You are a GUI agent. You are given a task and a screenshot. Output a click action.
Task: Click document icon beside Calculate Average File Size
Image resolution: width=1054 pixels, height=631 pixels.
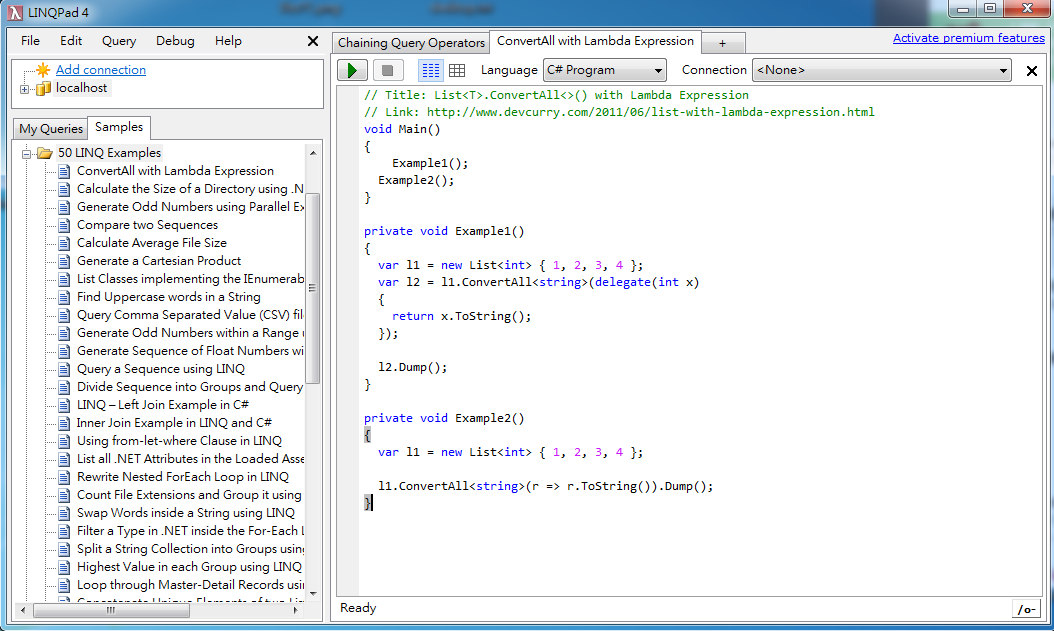pos(64,243)
